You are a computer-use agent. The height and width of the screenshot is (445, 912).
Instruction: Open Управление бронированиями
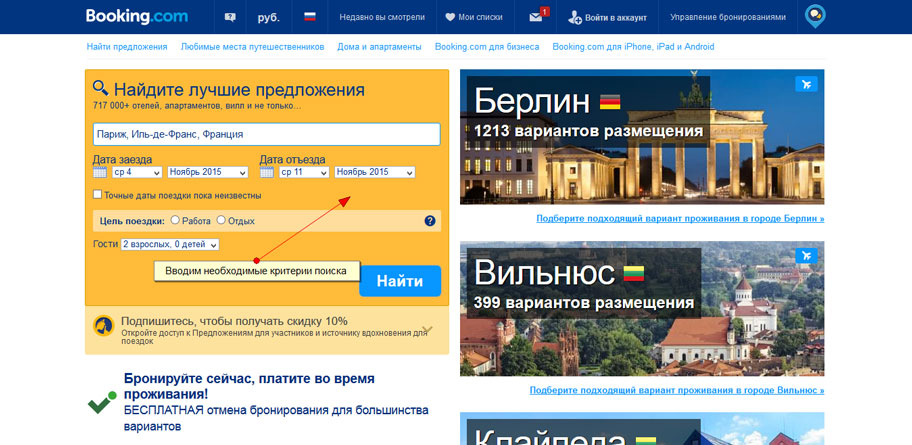(x=728, y=17)
